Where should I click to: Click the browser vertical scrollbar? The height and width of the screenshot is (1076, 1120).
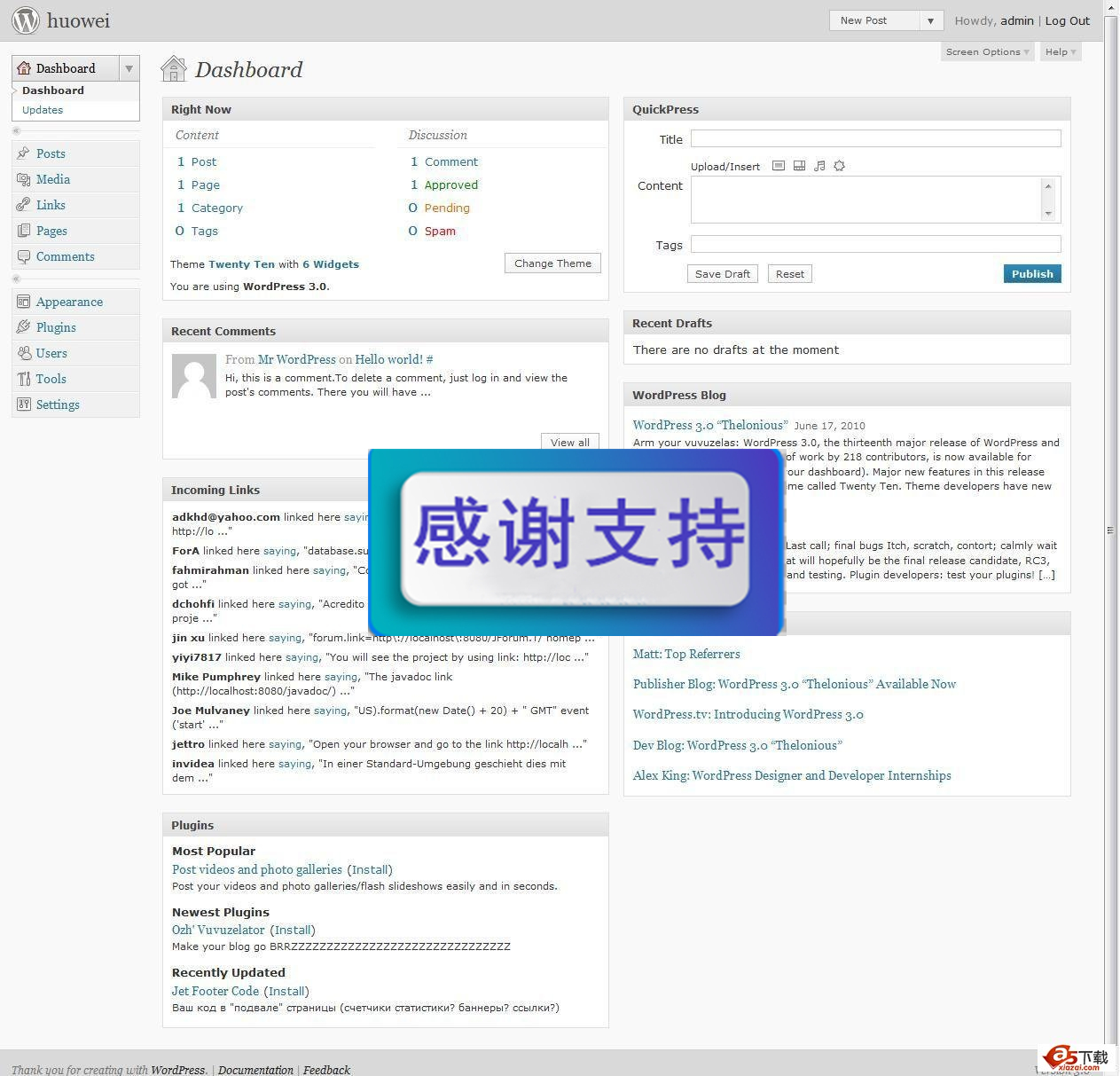[x=1110, y=532]
